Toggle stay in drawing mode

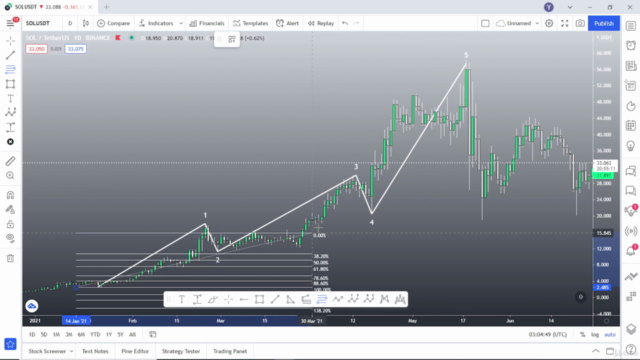(10, 209)
